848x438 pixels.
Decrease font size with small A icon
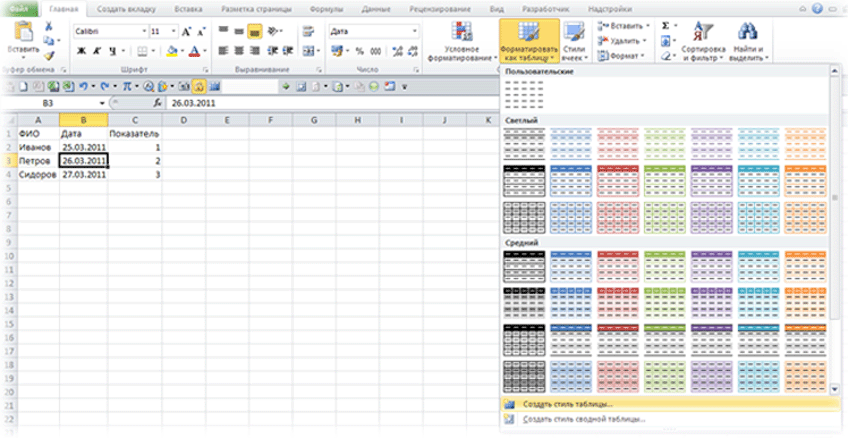[x=202, y=32]
